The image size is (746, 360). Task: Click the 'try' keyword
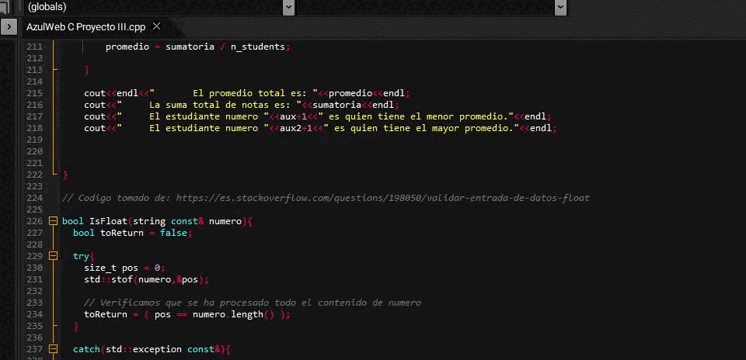click(81, 256)
